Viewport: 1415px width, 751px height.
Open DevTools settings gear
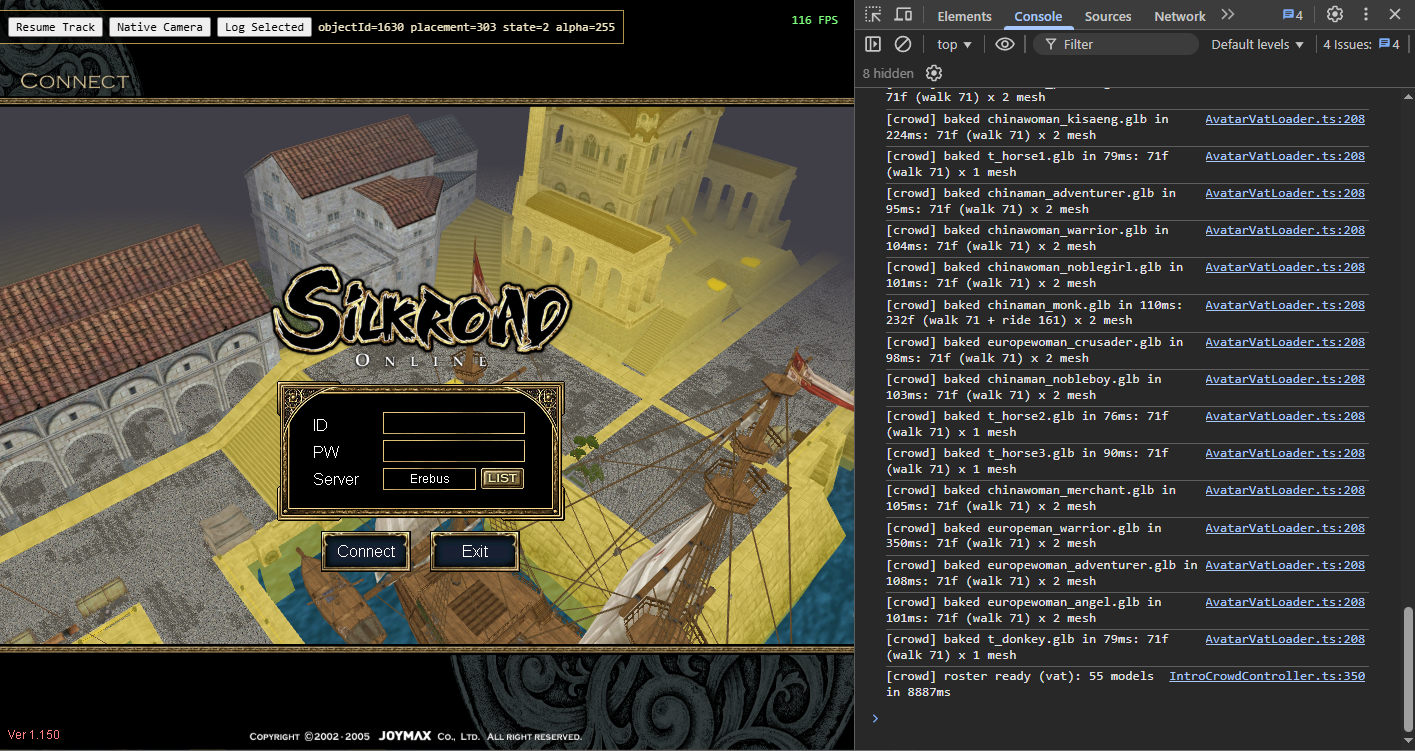tap(1335, 15)
